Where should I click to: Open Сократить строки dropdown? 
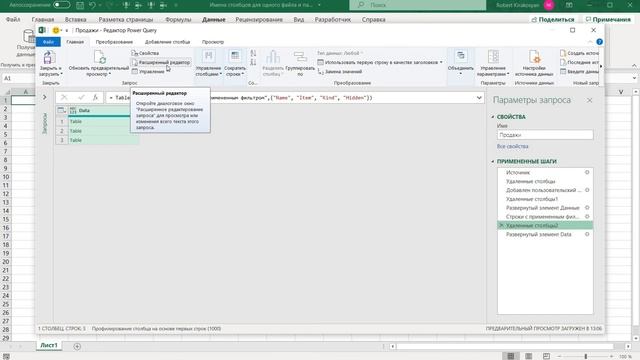point(235,63)
